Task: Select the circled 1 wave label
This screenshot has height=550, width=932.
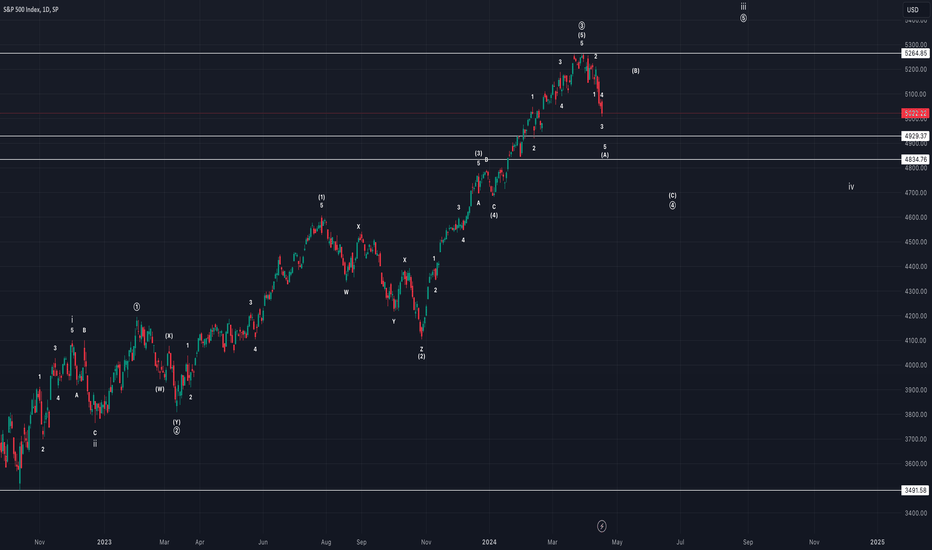Action: [137, 307]
